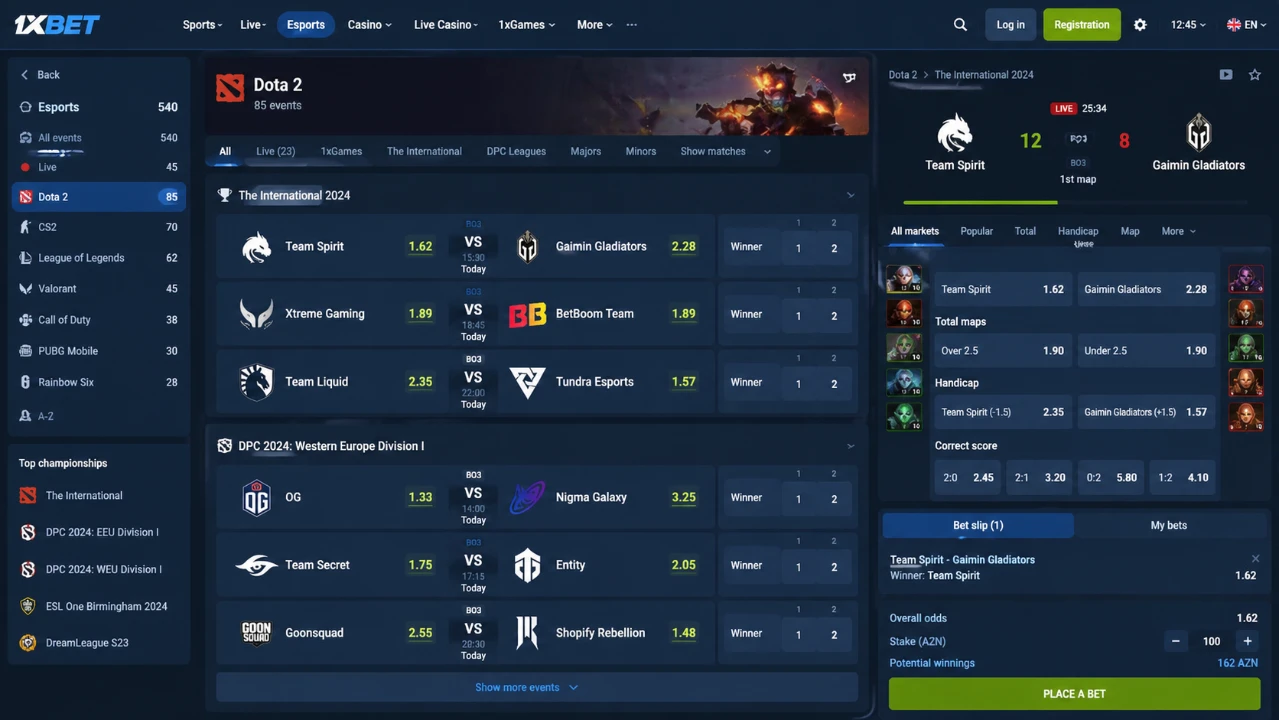Click the PUBG Mobile sidebar icon
1279x720 pixels.
(x=26, y=351)
